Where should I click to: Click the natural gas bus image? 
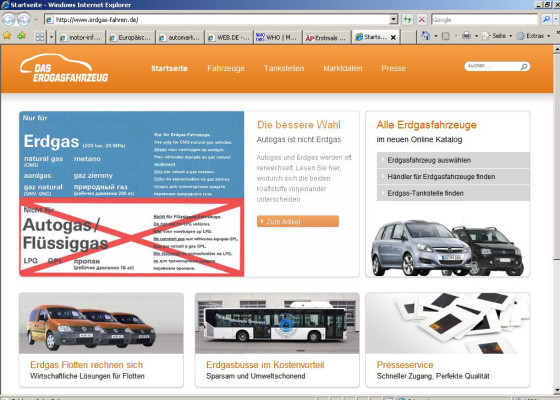click(277, 323)
